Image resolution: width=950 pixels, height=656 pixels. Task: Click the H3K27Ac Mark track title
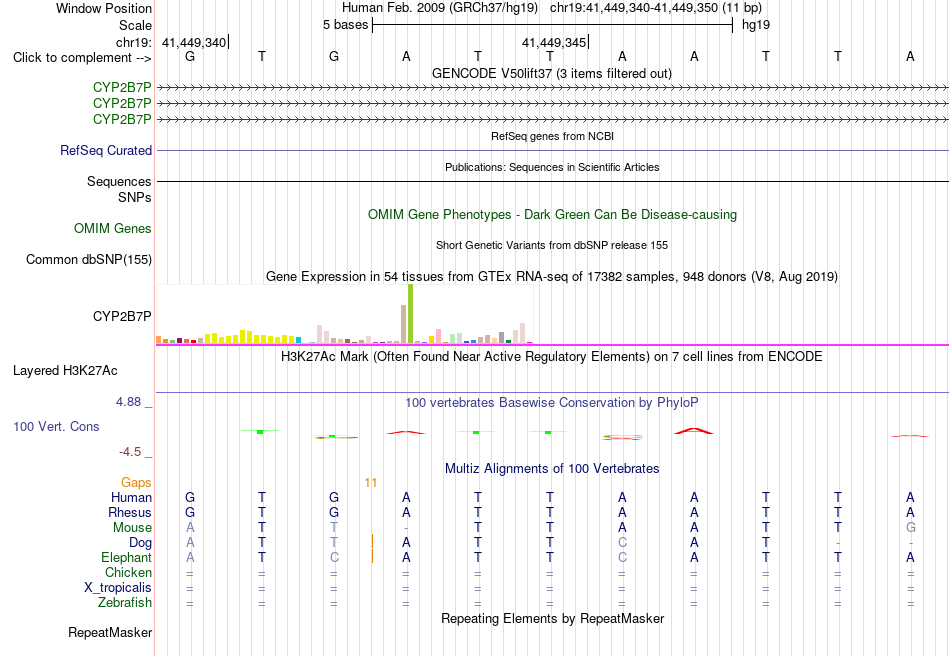tap(552, 356)
